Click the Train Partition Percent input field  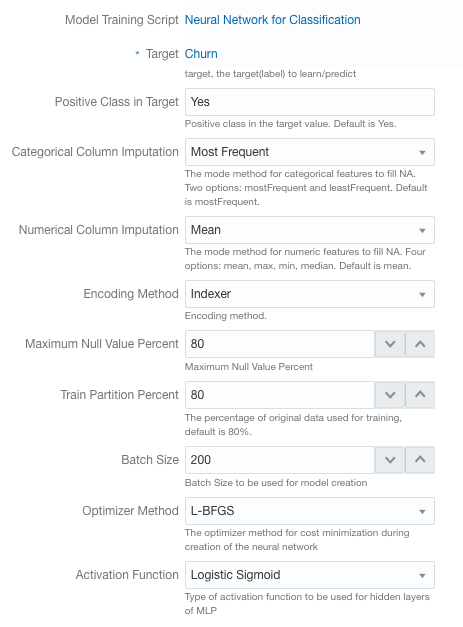[279, 395]
